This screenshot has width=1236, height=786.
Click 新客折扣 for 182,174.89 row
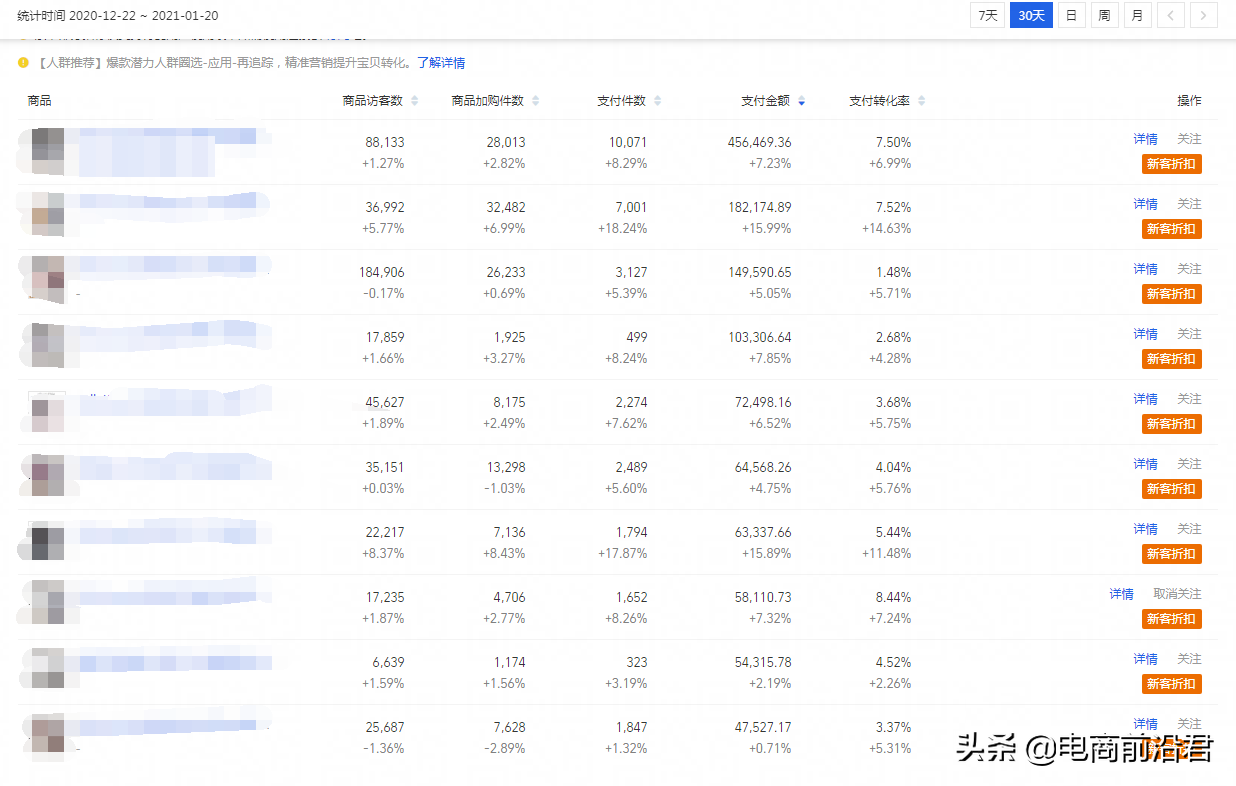(1172, 229)
